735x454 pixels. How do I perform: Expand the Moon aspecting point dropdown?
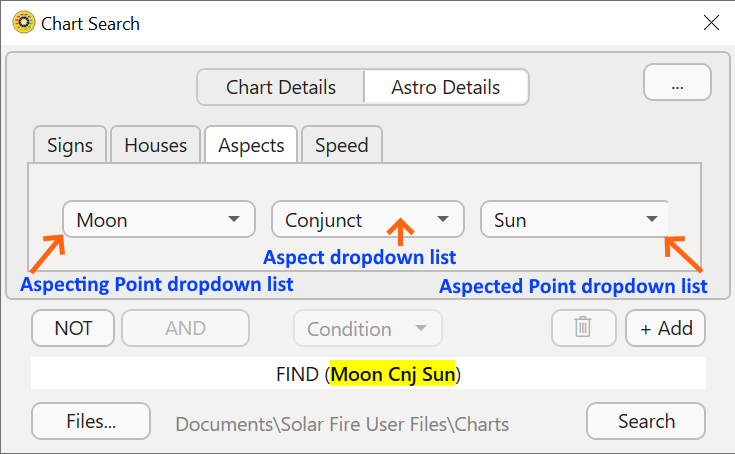(x=159, y=219)
